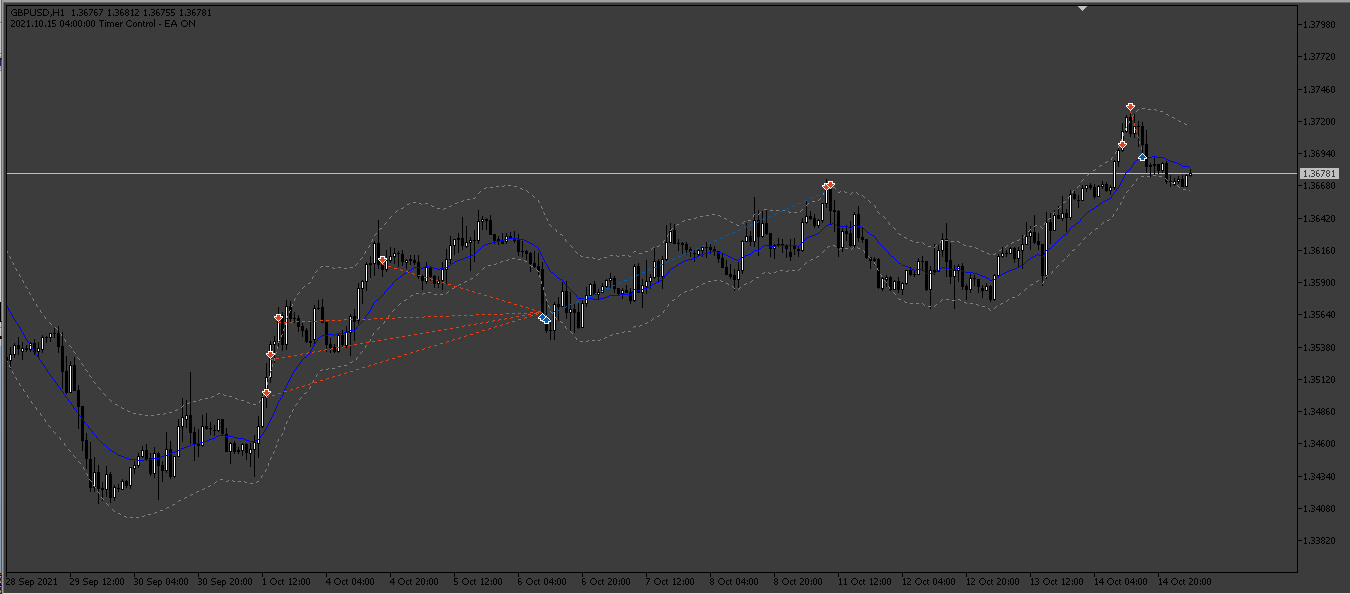Image resolution: width=1350 pixels, height=594 pixels.
Task: Click the '8 Oct 20:00' time axis label
Action: (799, 581)
